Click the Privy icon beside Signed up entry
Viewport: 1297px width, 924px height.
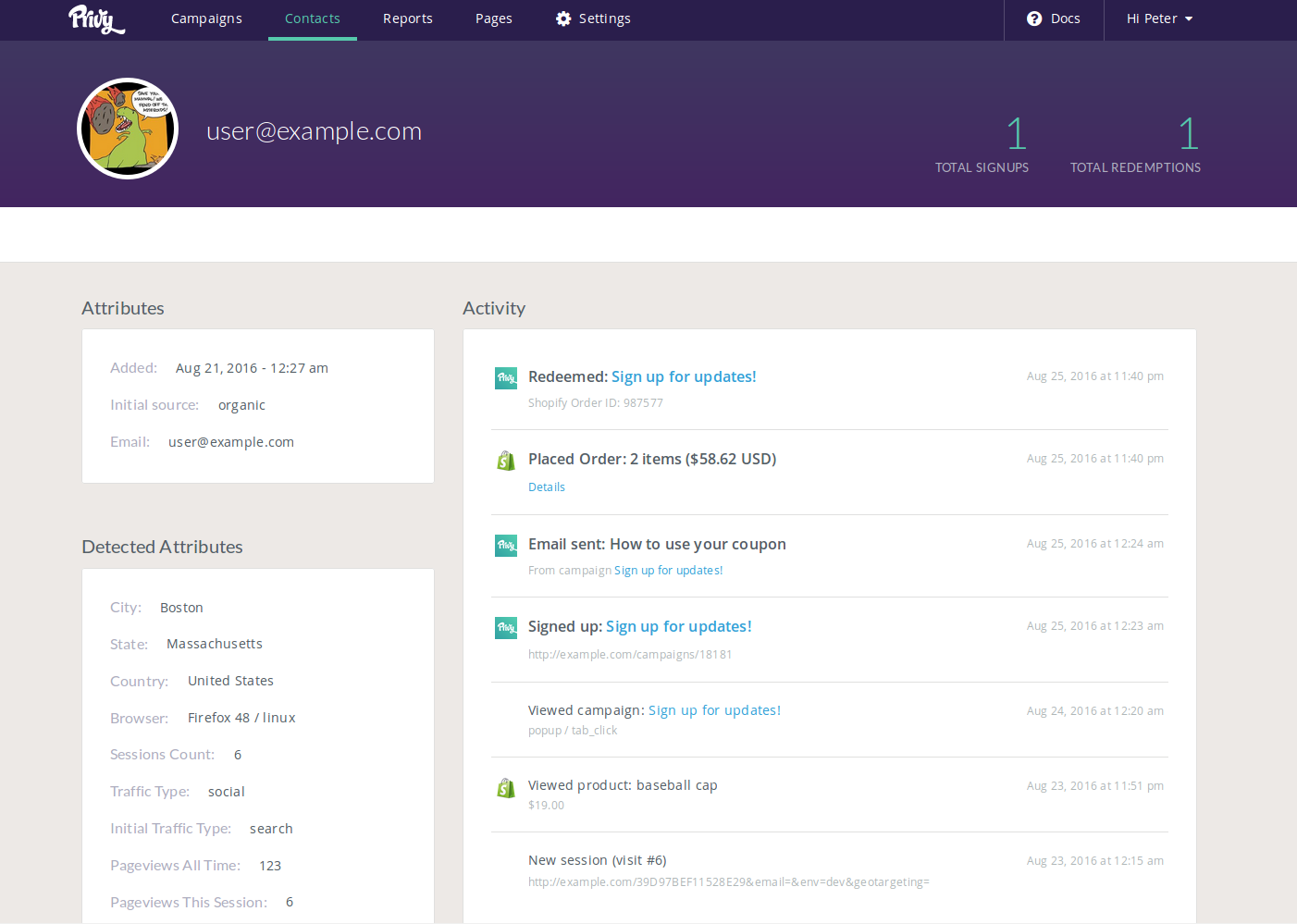pos(506,628)
